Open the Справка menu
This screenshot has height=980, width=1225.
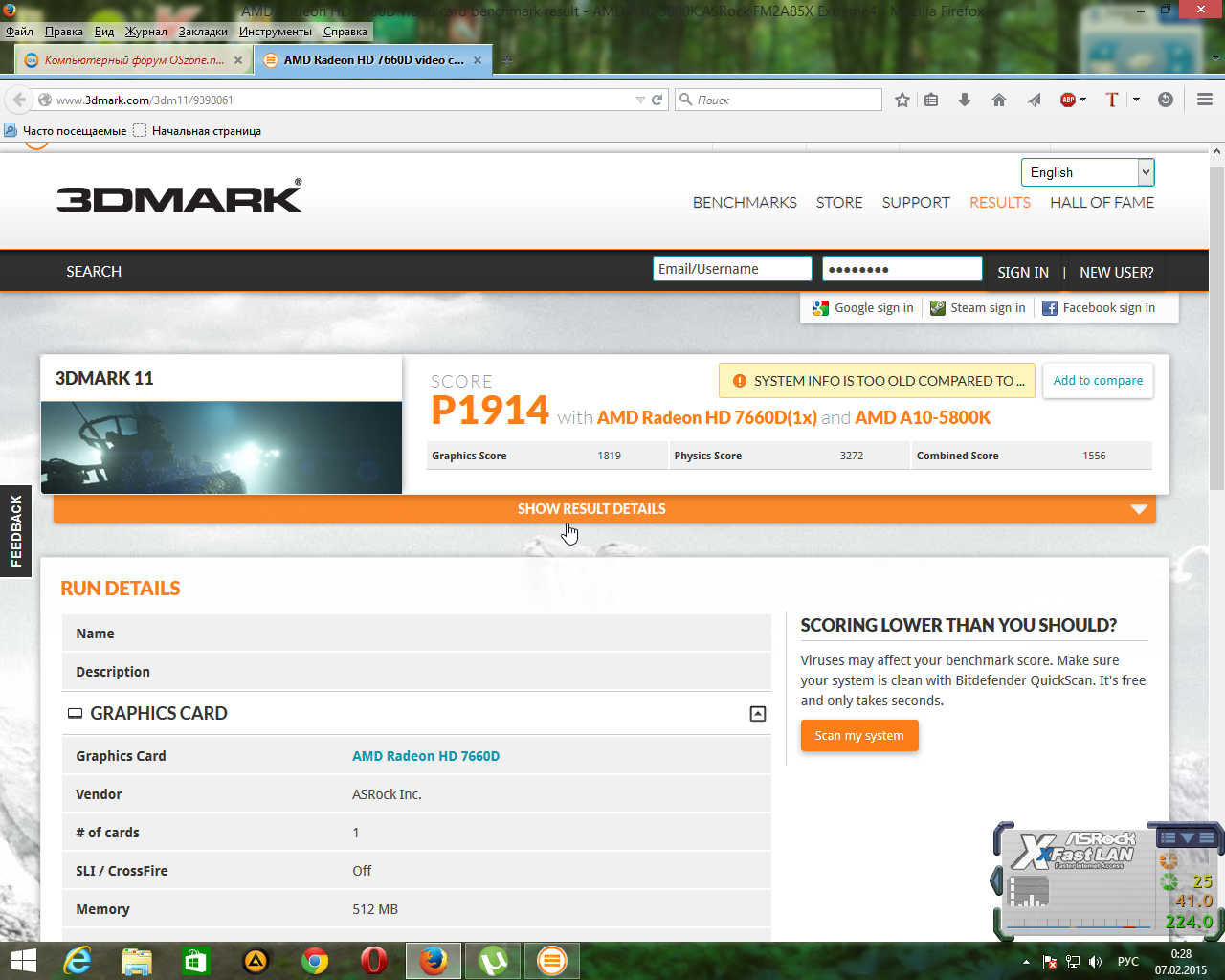(345, 32)
